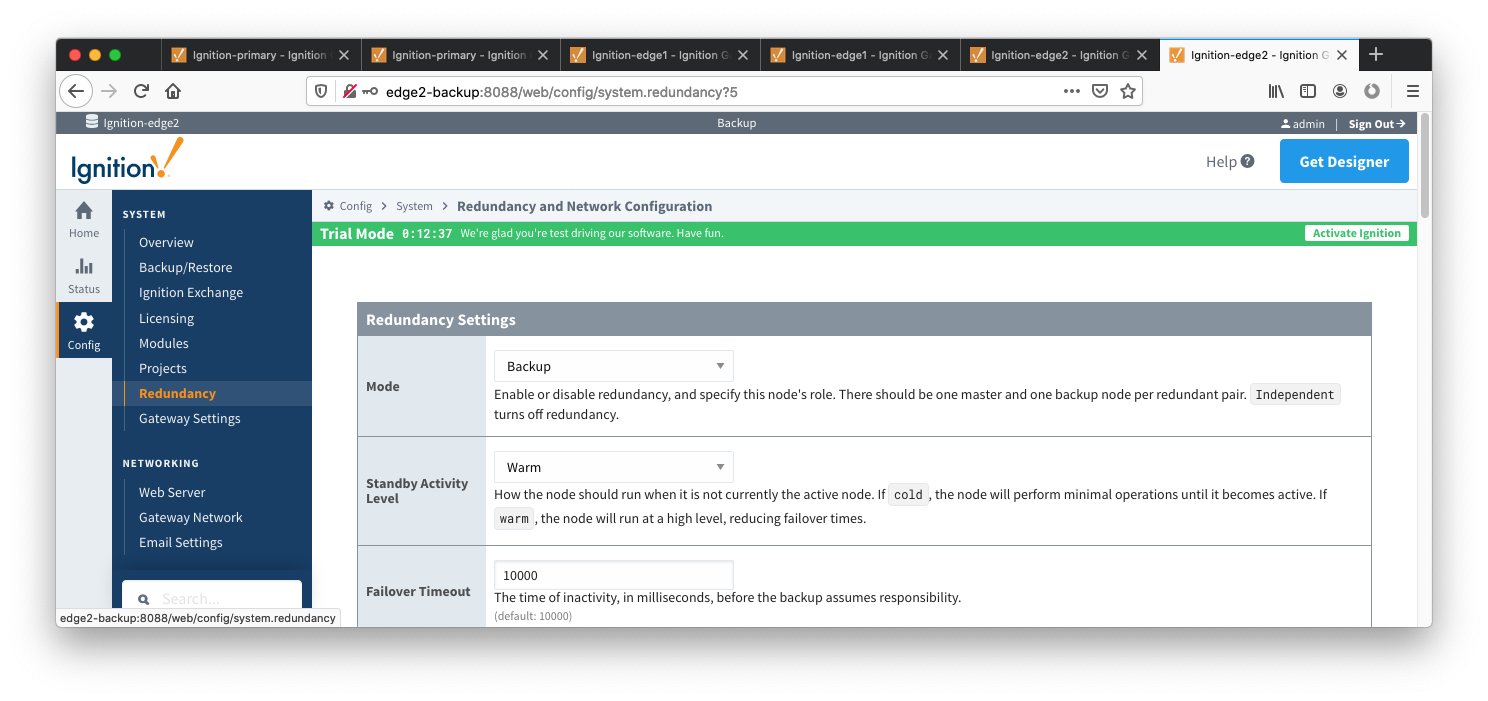1488x701 pixels.
Task: Open the tracking protection shield icon
Action: point(321,91)
